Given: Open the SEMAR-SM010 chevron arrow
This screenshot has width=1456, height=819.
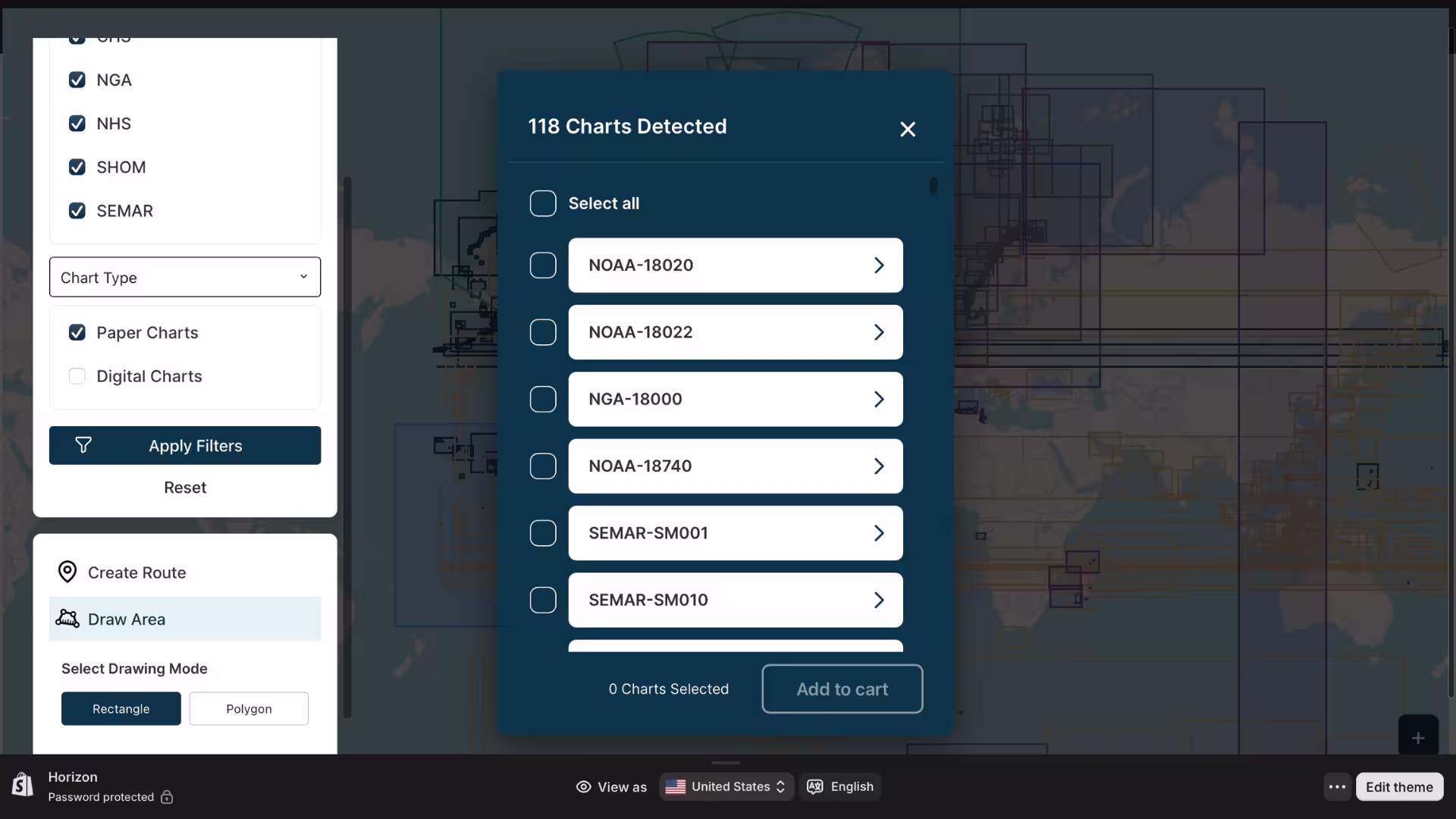Looking at the screenshot, I should click(x=879, y=600).
